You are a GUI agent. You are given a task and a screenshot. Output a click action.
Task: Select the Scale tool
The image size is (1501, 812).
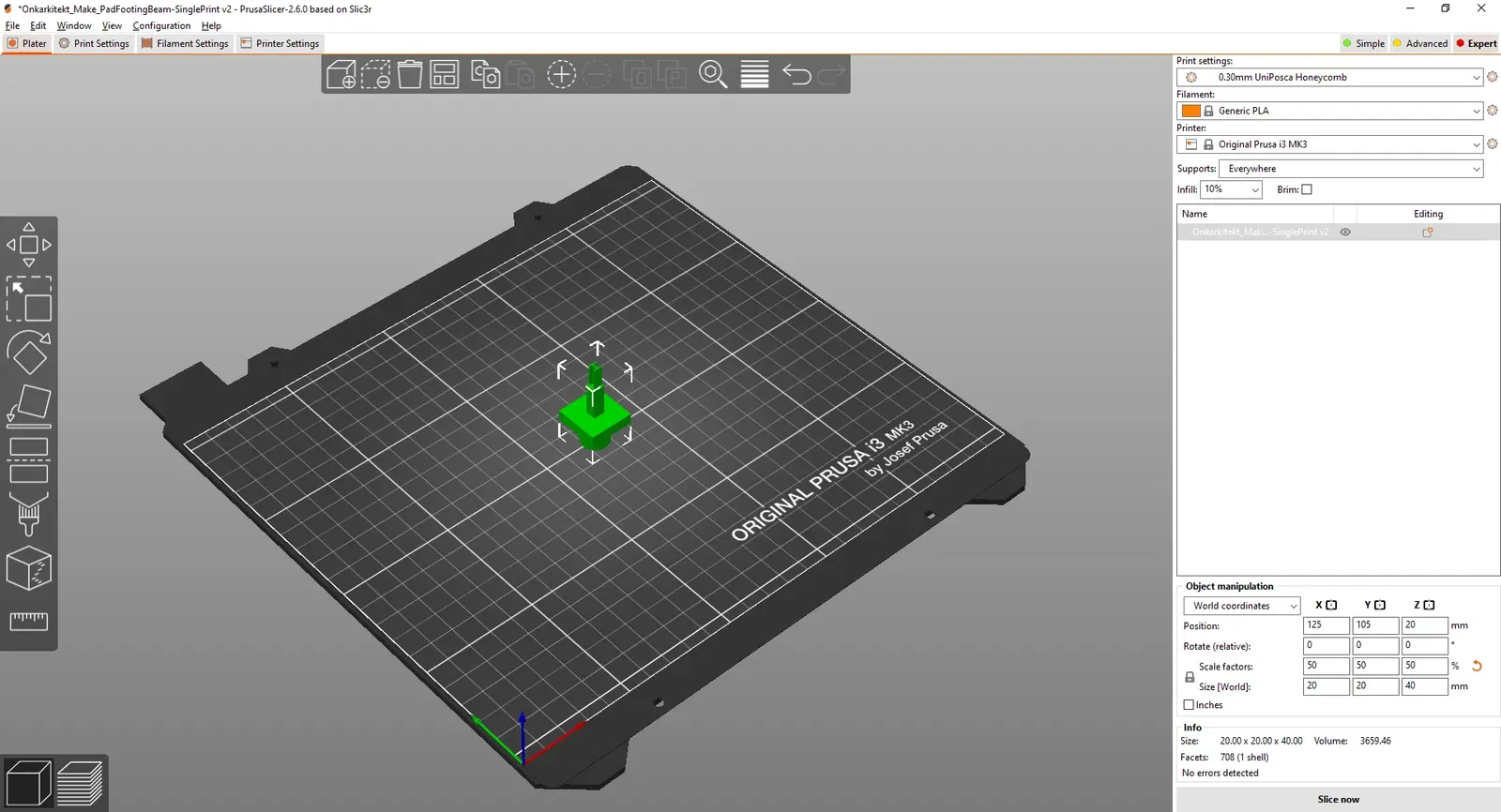[29, 299]
